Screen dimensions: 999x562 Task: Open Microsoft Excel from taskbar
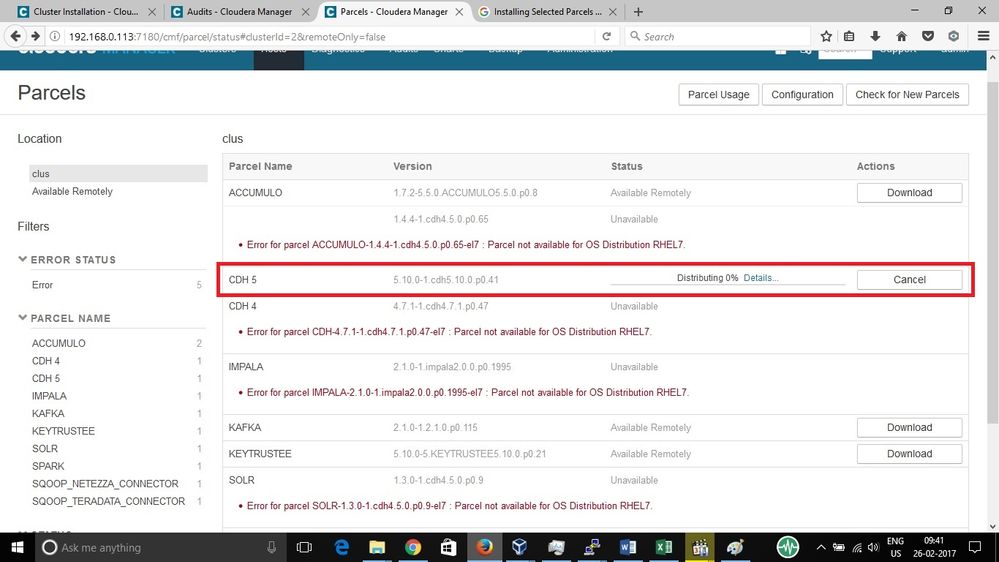tap(663, 547)
